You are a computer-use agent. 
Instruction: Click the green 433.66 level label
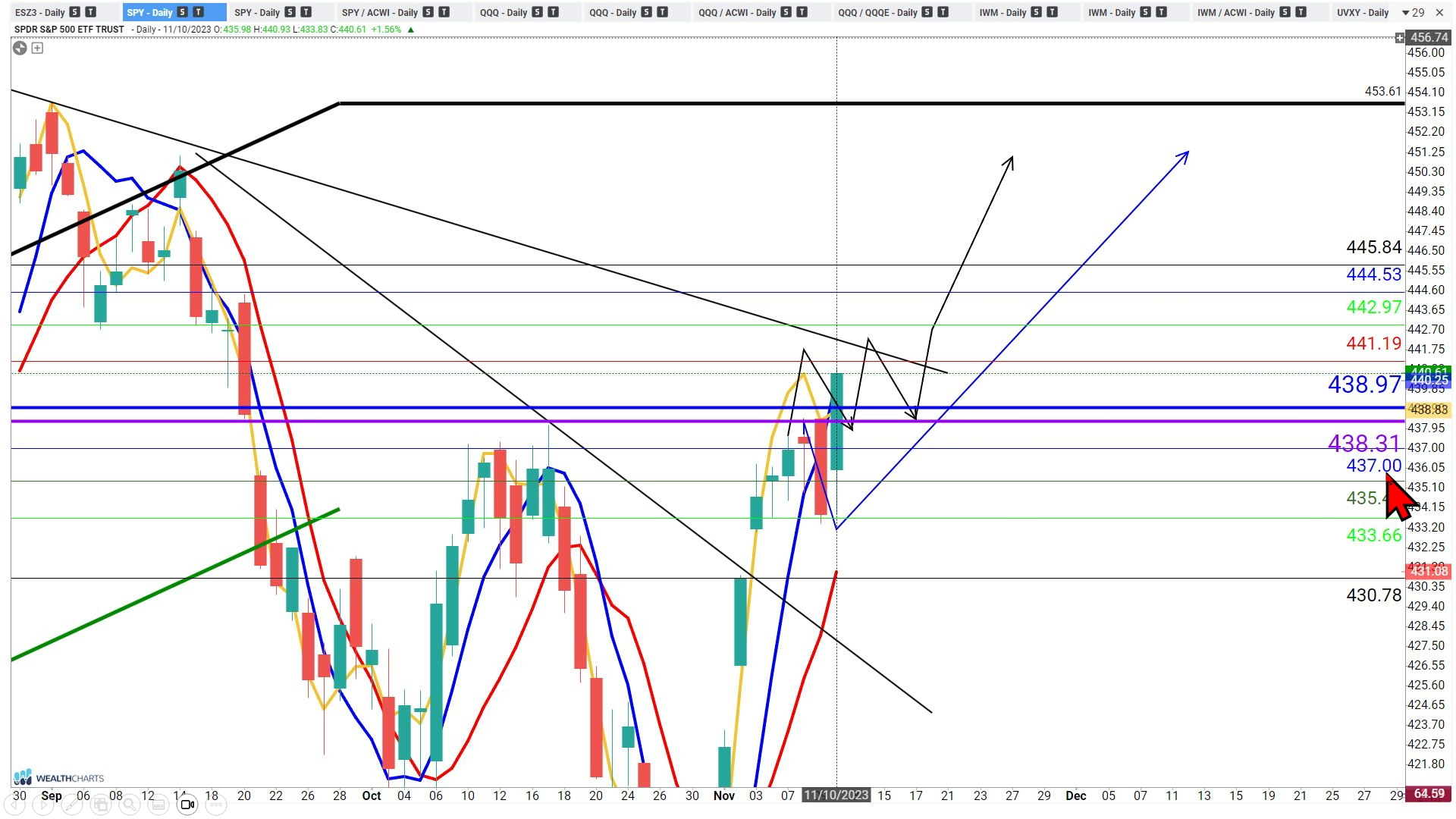(x=1373, y=535)
